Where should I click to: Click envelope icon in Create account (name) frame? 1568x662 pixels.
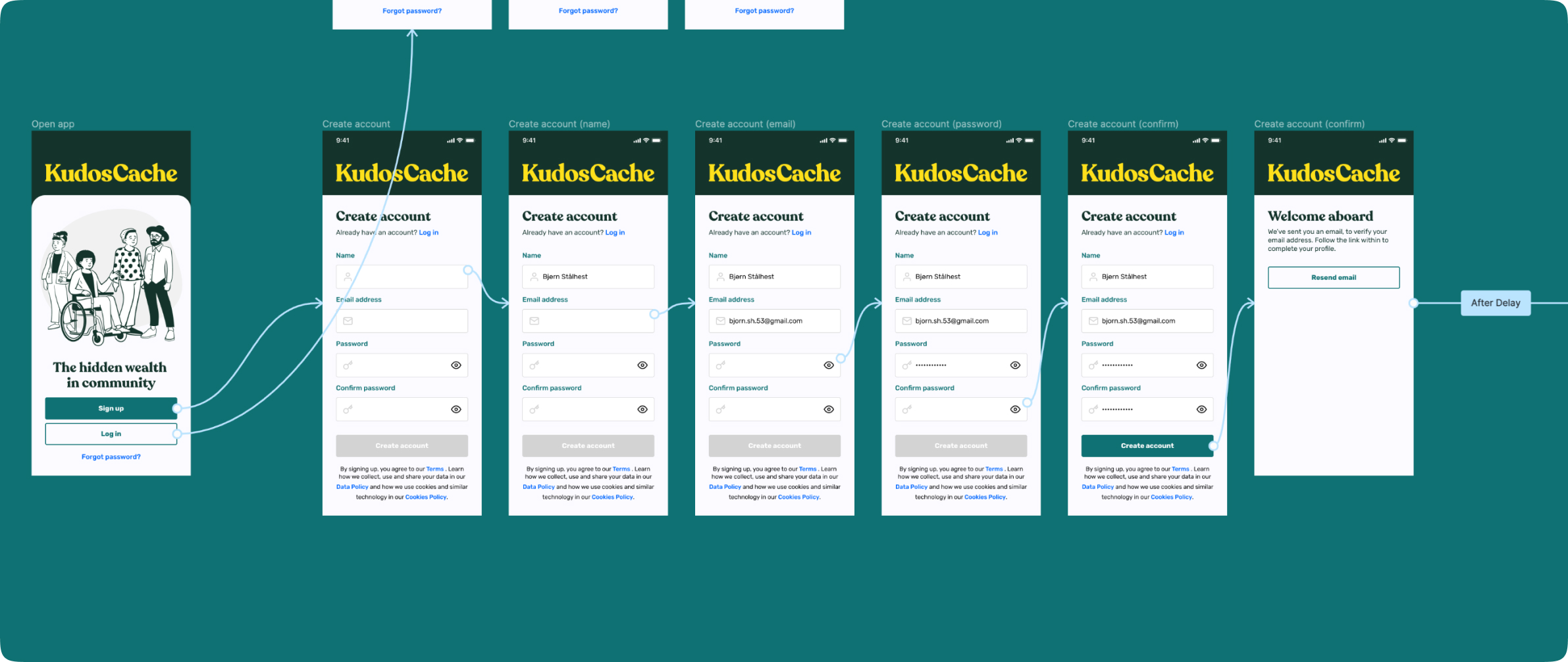point(534,321)
